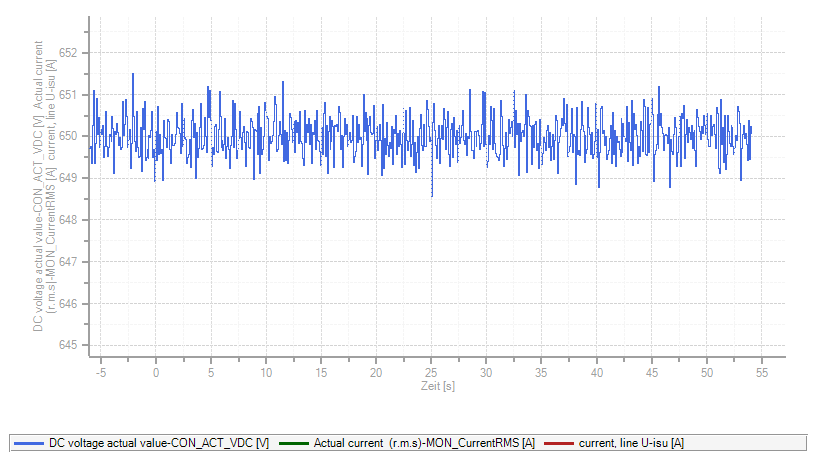This screenshot has width=821, height=456.
Task: Click the red current line U-isu swatch
Action: (559, 443)
